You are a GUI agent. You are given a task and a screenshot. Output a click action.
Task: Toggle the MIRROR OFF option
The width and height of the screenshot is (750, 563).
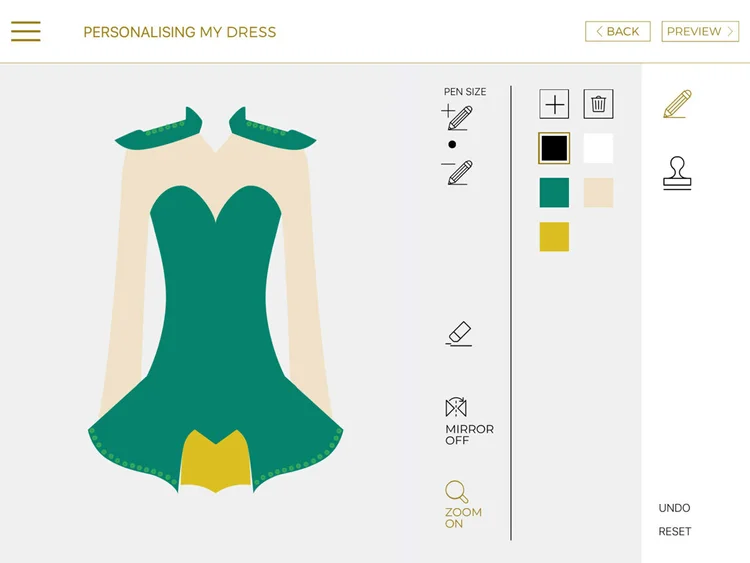(469, 421)
